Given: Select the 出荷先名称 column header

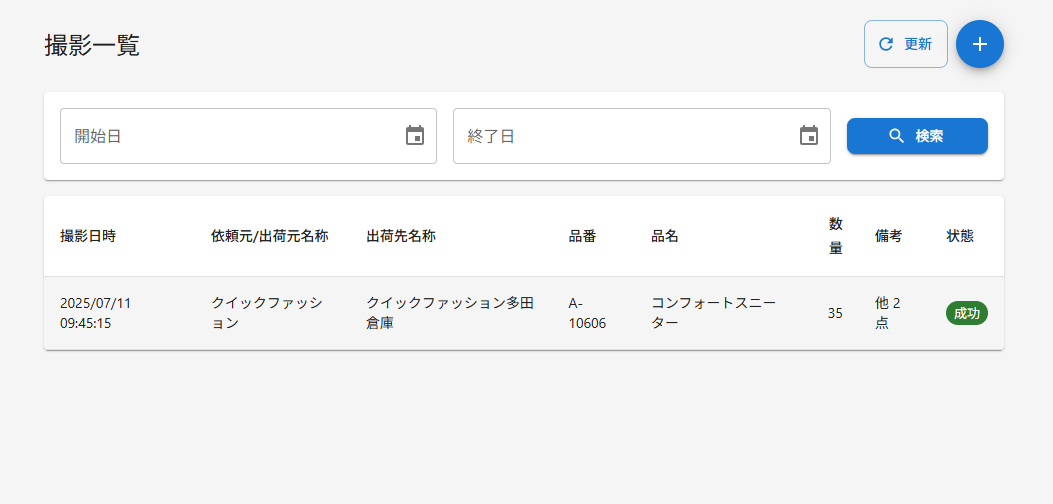Looking at the screenshot, I should coord(401,237).
